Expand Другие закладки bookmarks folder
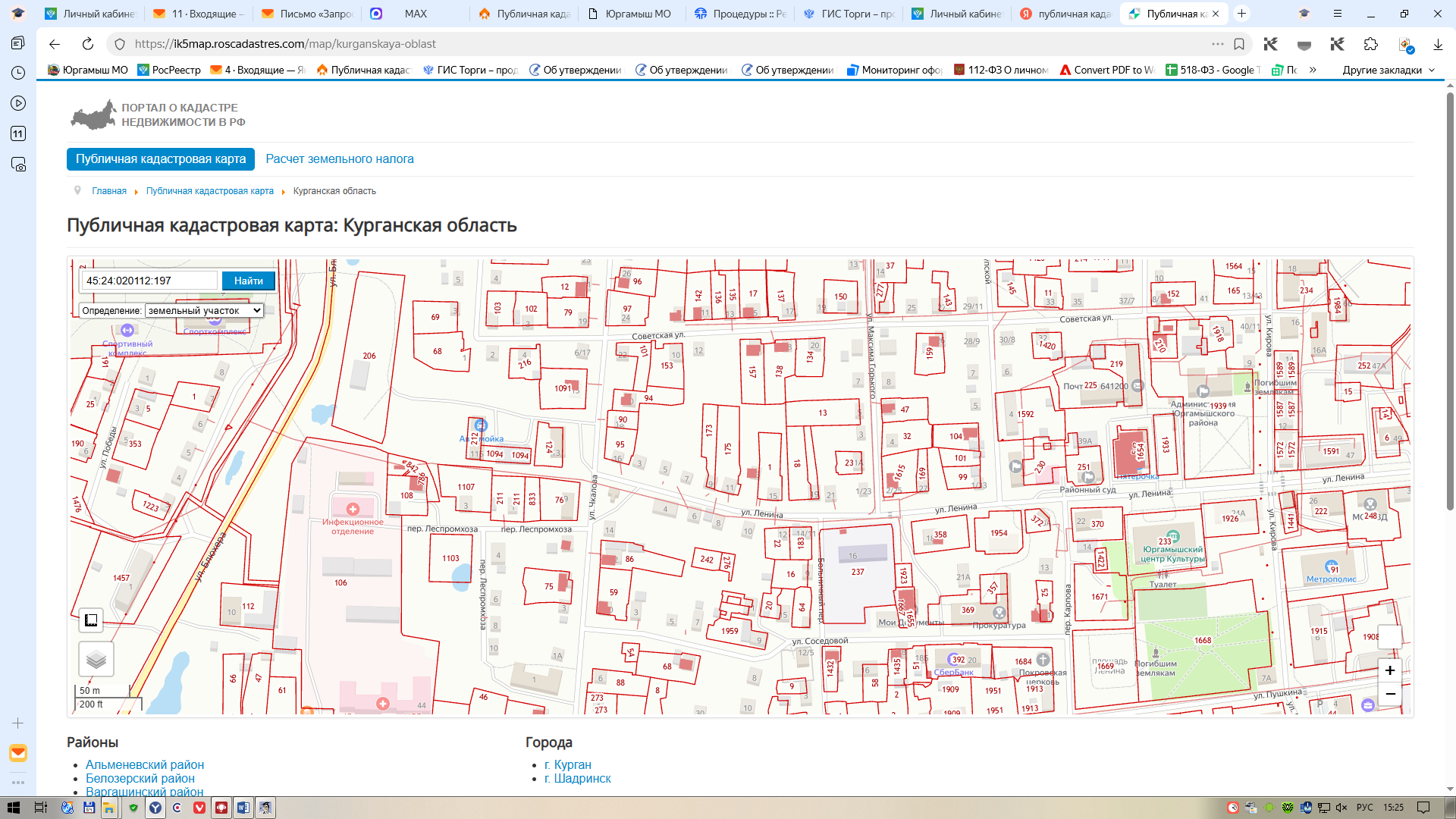The height and width of the screenshot is (819, 1456). [1388, 70]
